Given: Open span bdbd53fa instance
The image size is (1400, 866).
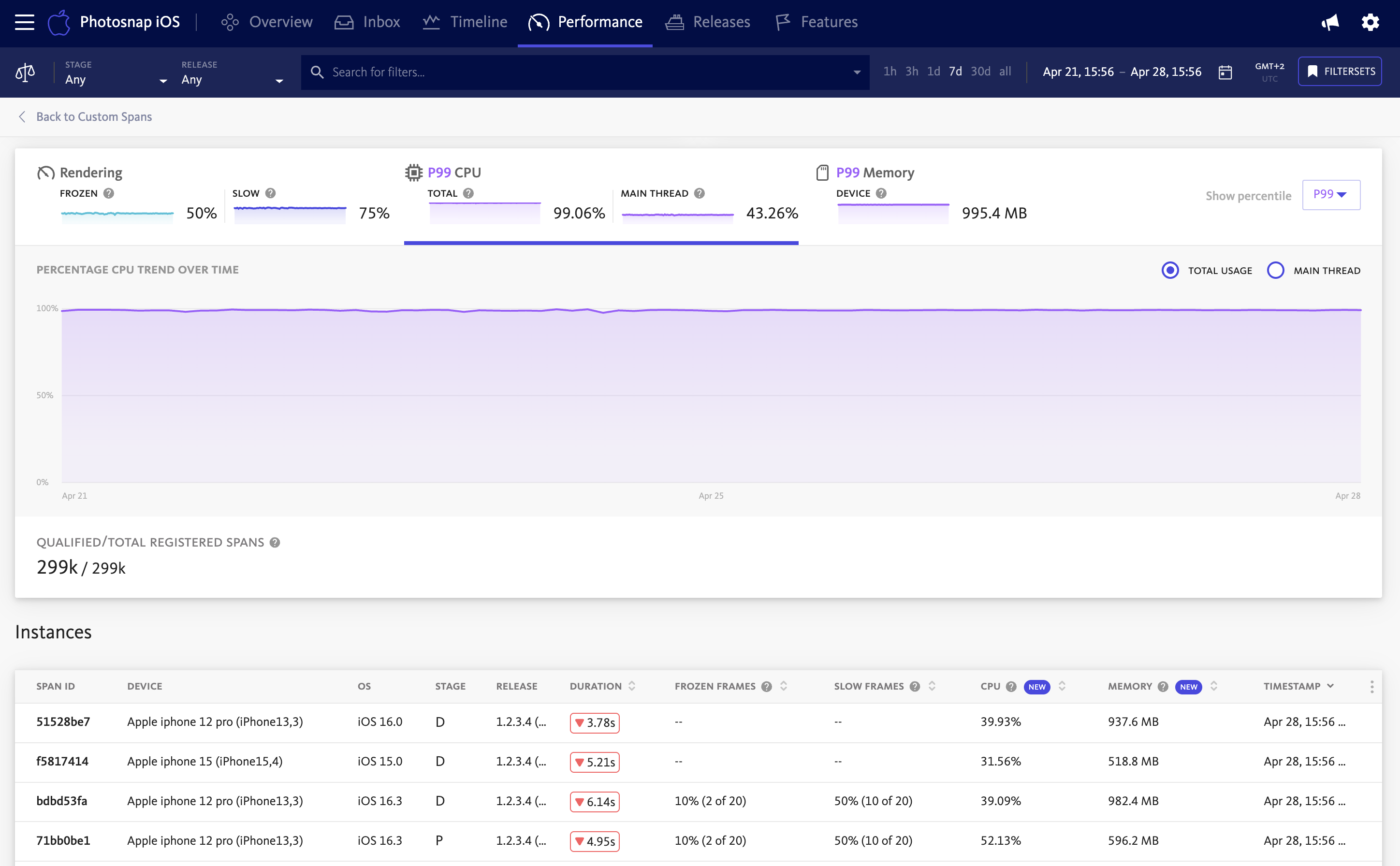Looking at the screenshot, I should tap(62, 801).
